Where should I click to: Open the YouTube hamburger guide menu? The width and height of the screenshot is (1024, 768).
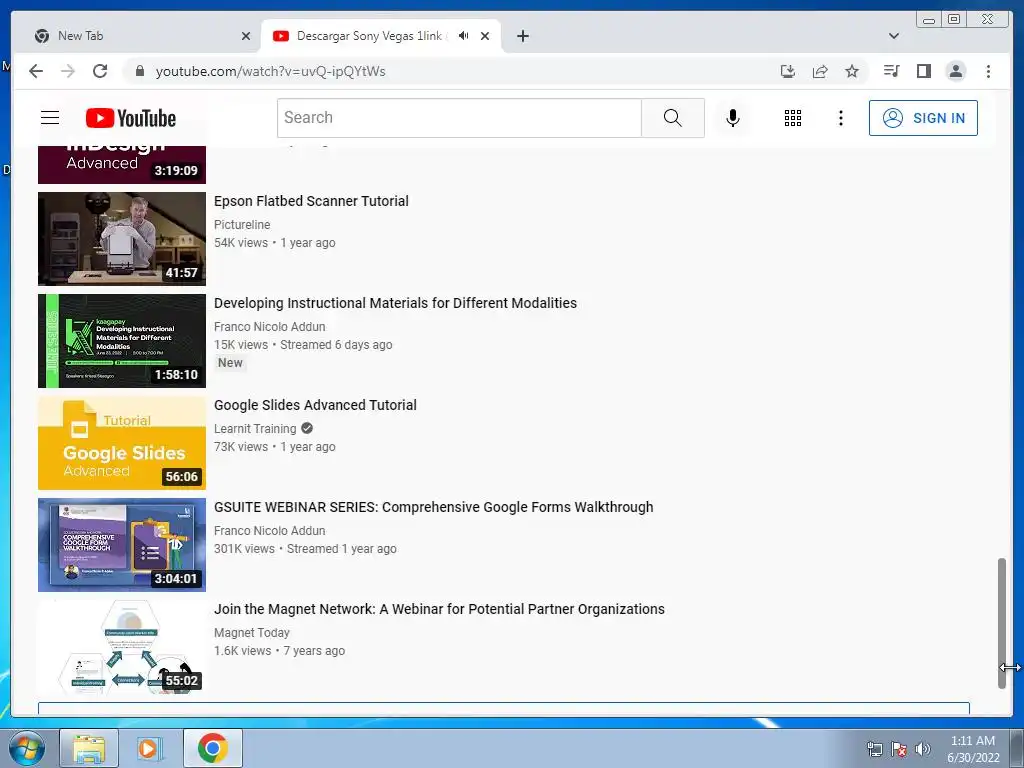pos(50,118)
